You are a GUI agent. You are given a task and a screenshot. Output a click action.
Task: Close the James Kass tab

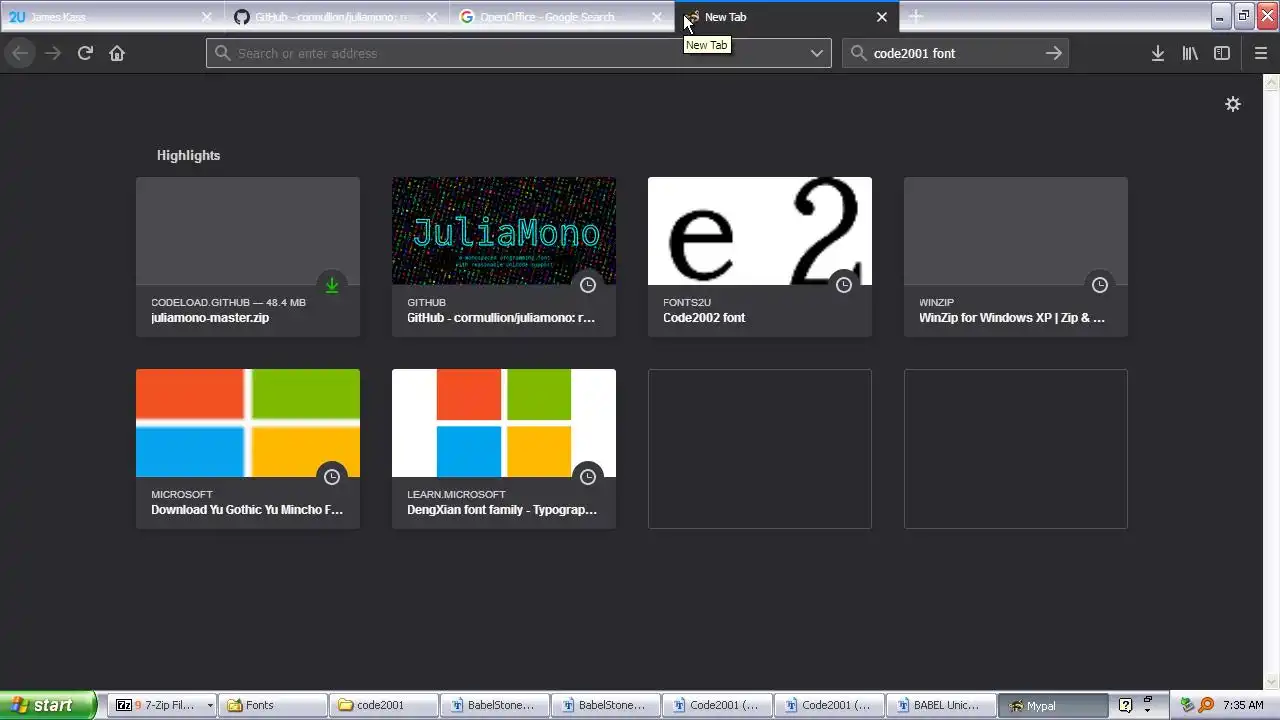coord(207,17)
